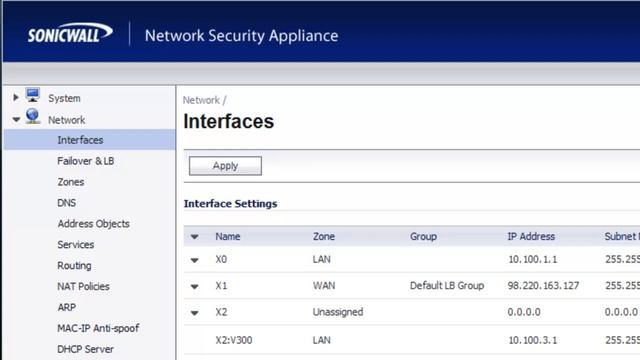The width and height of the screenshot is (640, 360).
Task: Open the Zones page
Action: coord(71,182)
